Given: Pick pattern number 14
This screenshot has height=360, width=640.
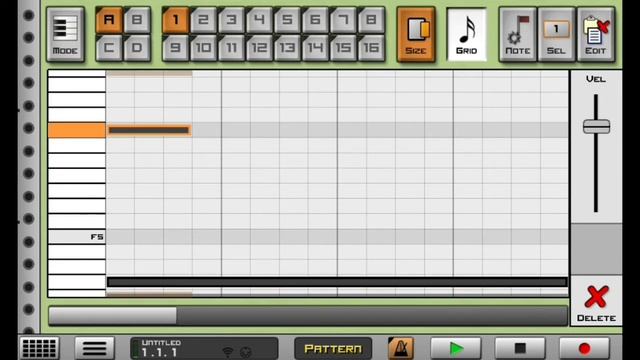Looking at the screenshot, I should (315, 48).
